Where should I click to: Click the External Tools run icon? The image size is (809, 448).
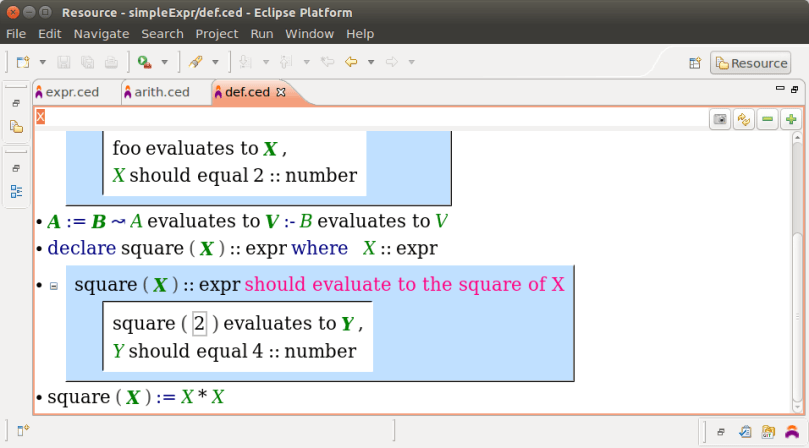coord(145,62)
